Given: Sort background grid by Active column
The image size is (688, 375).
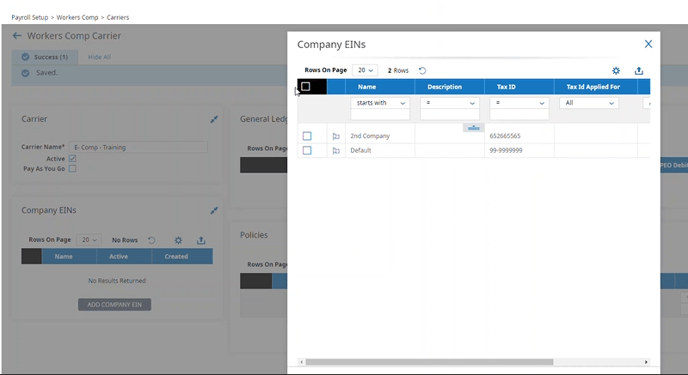Looking at the screenshot, I should tap(118, 257).
